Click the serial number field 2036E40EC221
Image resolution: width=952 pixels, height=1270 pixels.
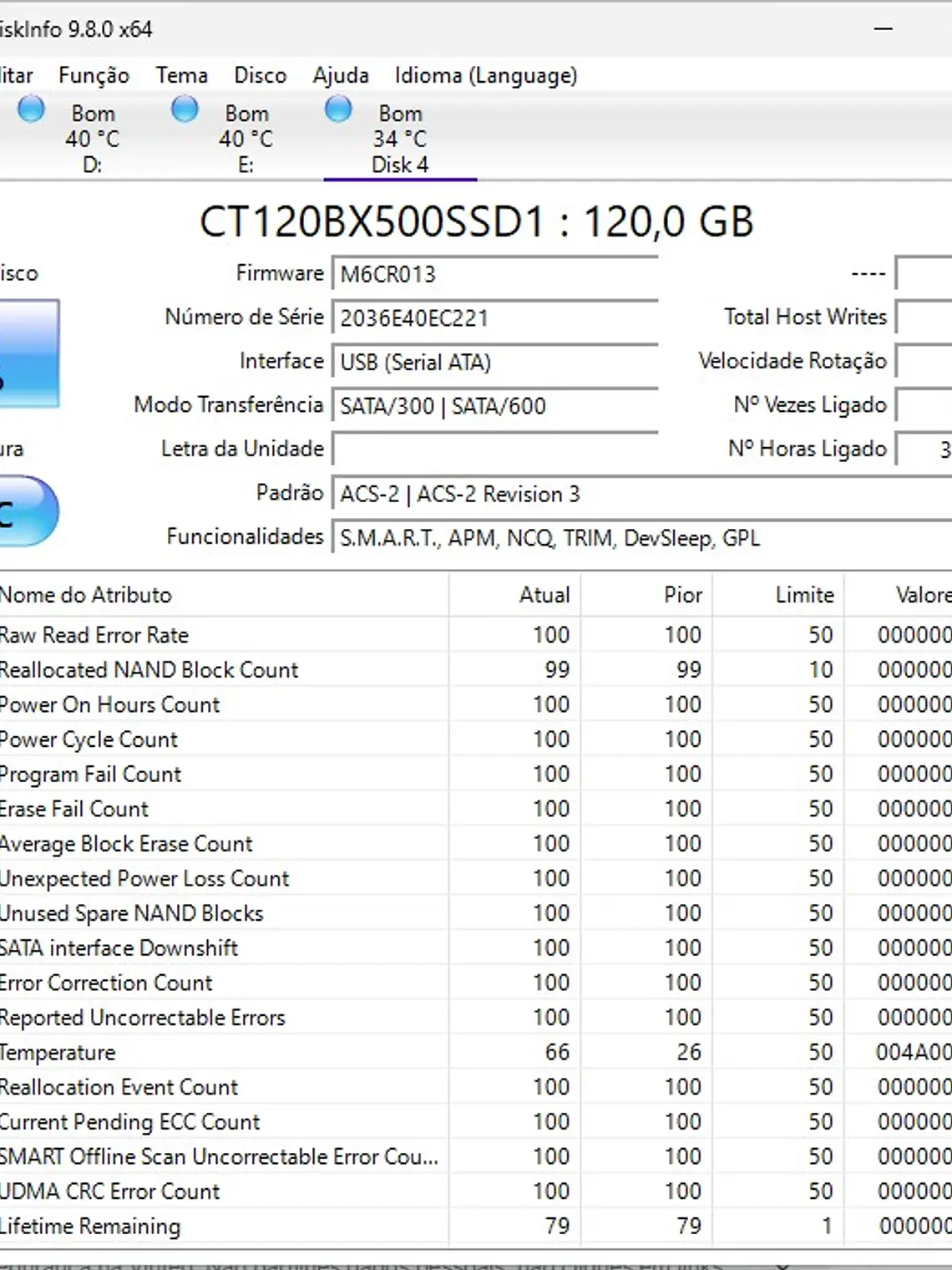(x=495, y=318)
